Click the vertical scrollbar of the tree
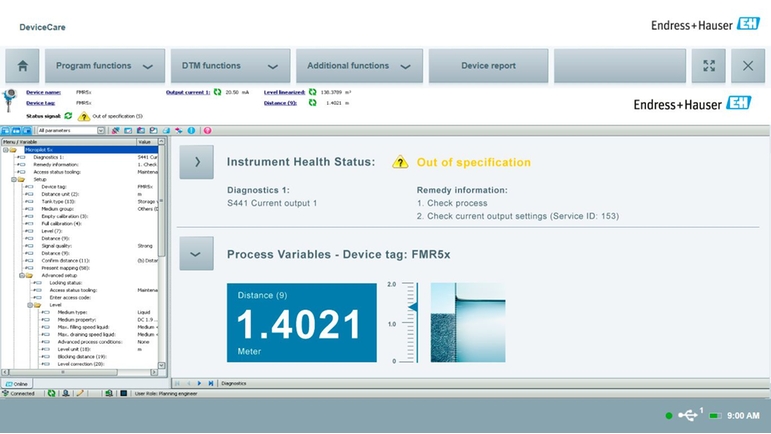 (161, 253)
